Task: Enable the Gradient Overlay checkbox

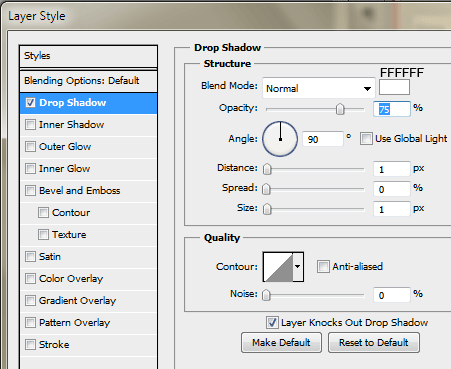Action: pos(30,301)
